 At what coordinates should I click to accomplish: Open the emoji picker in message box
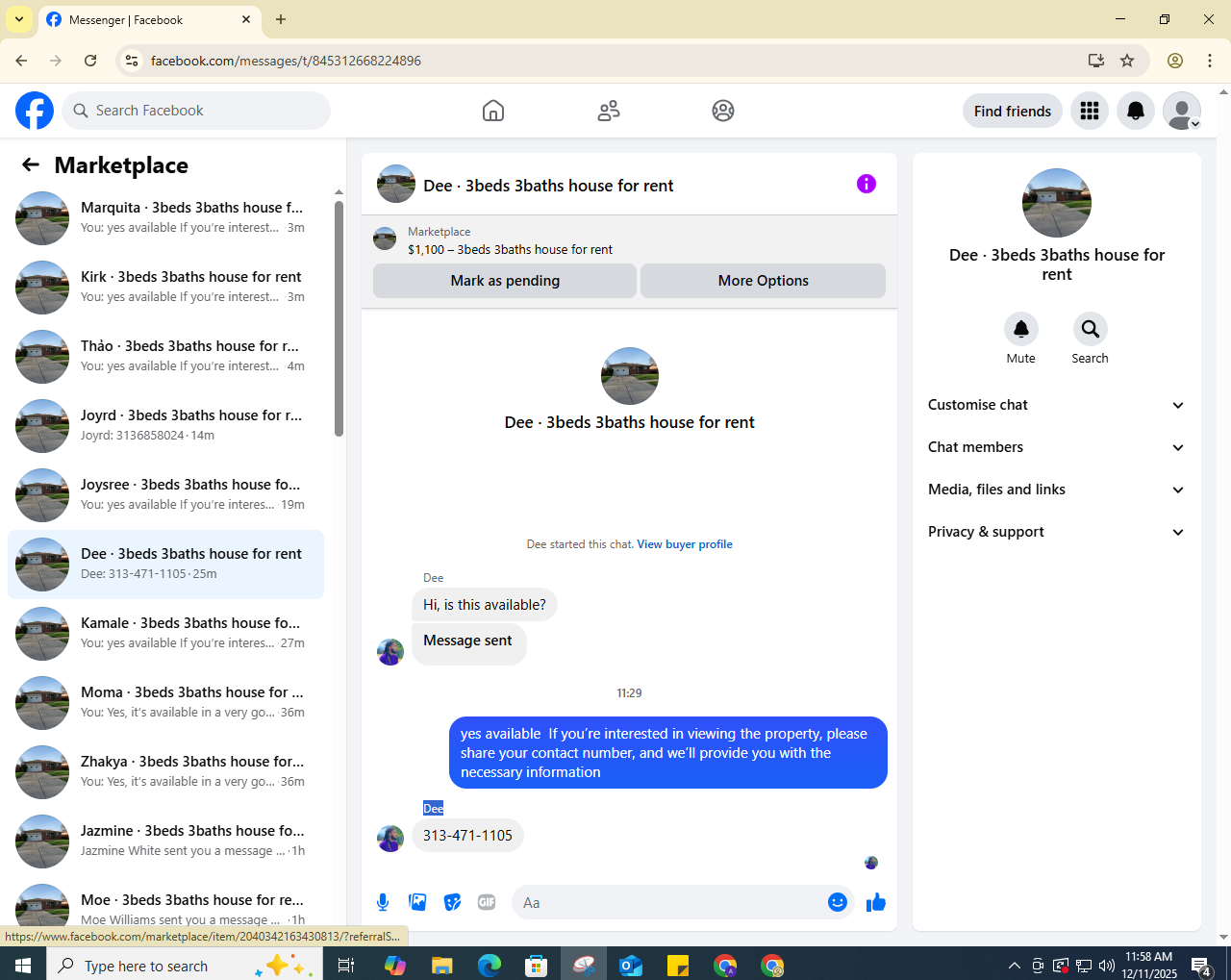(838, 902)
